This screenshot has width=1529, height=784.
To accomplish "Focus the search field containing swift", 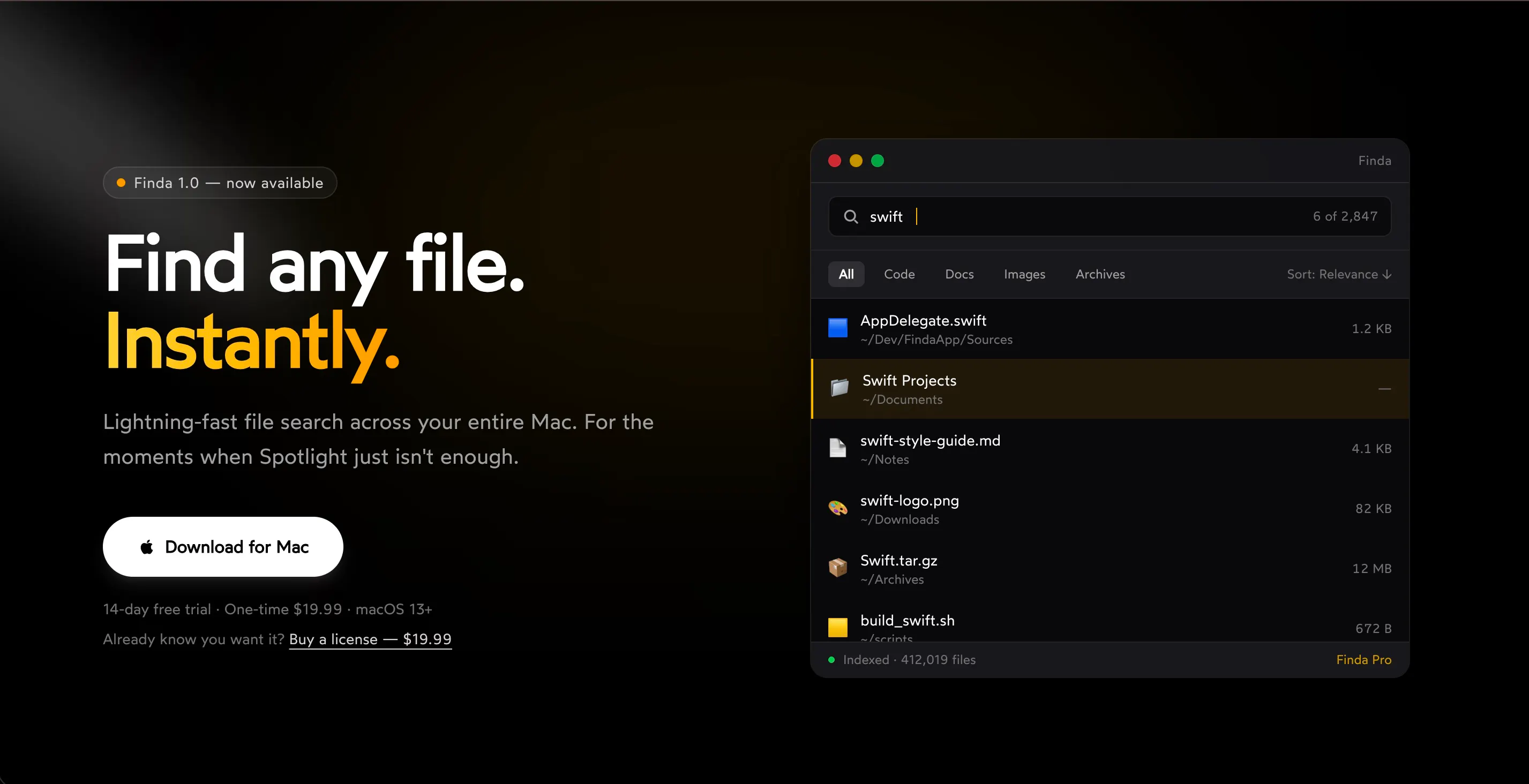I will coord(1110,217).
